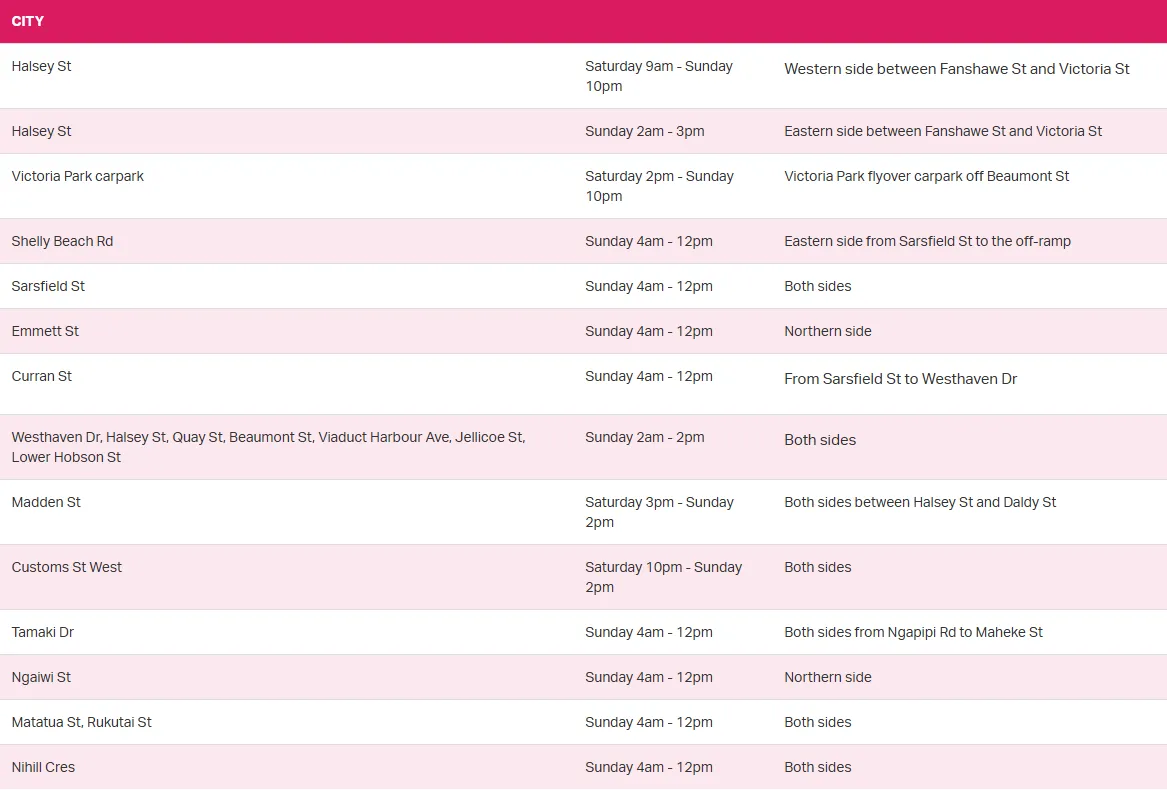Select 'Both sides' in Customs St West row
1167x790 pixels.
818,567
